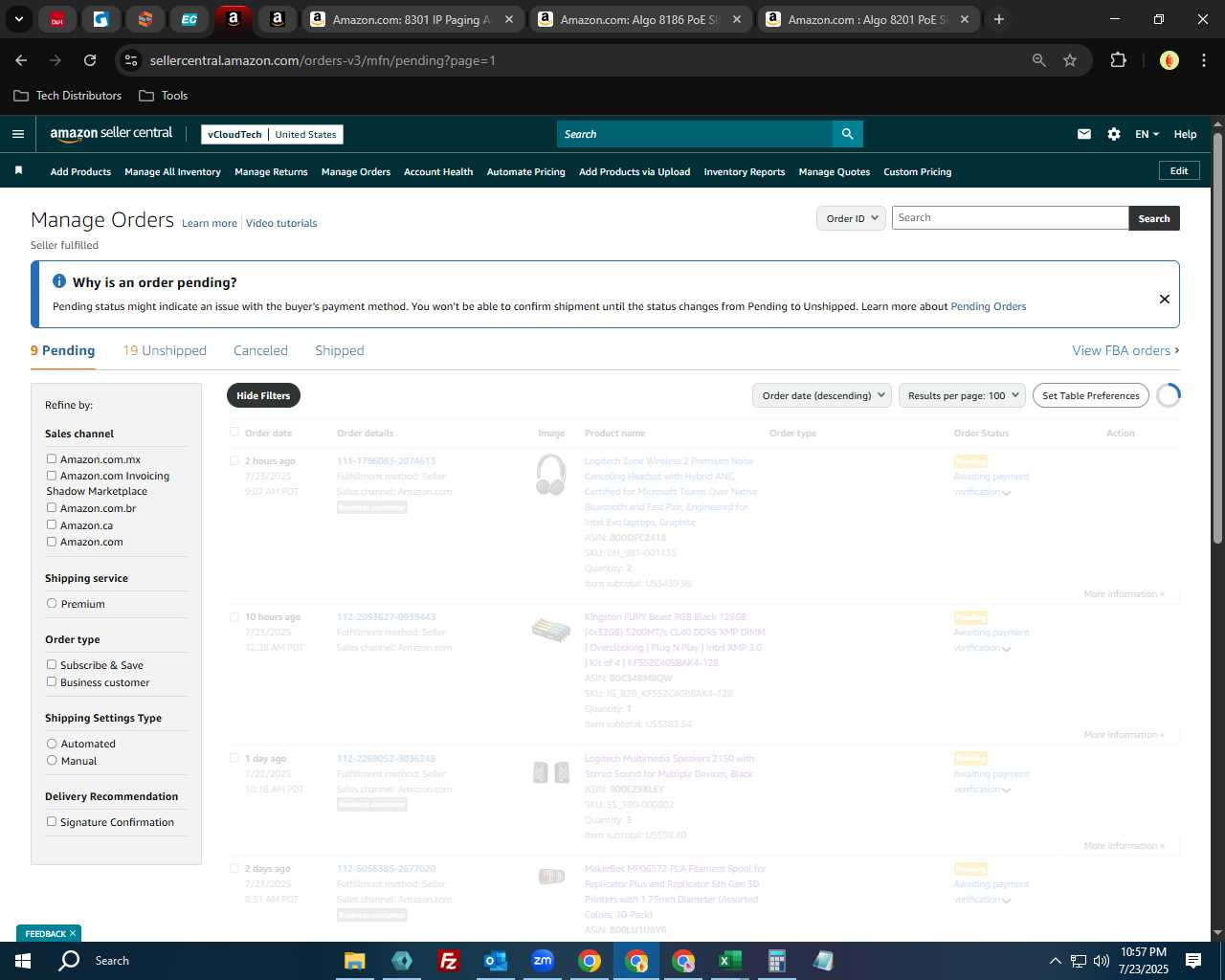Switch to the Shipped tab
The width and height of the screenshot is (1225, 980).
click(340, 350)
